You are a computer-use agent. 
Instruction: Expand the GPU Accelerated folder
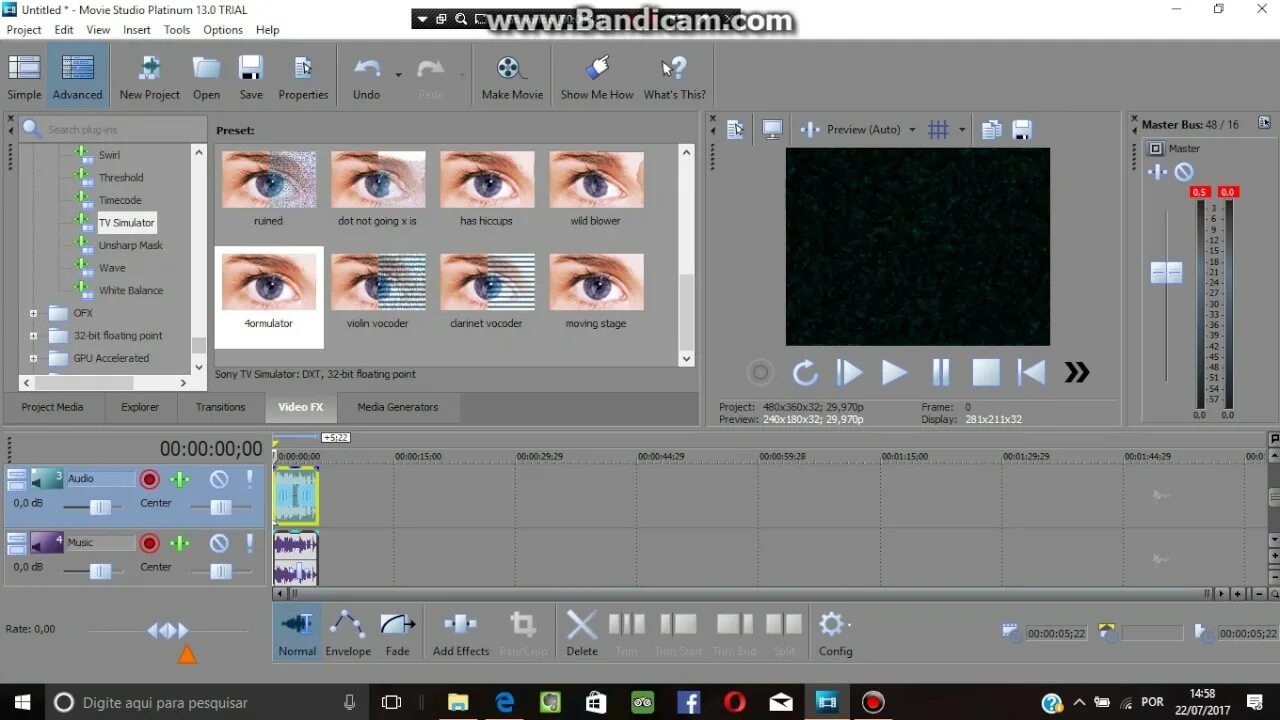33,358
